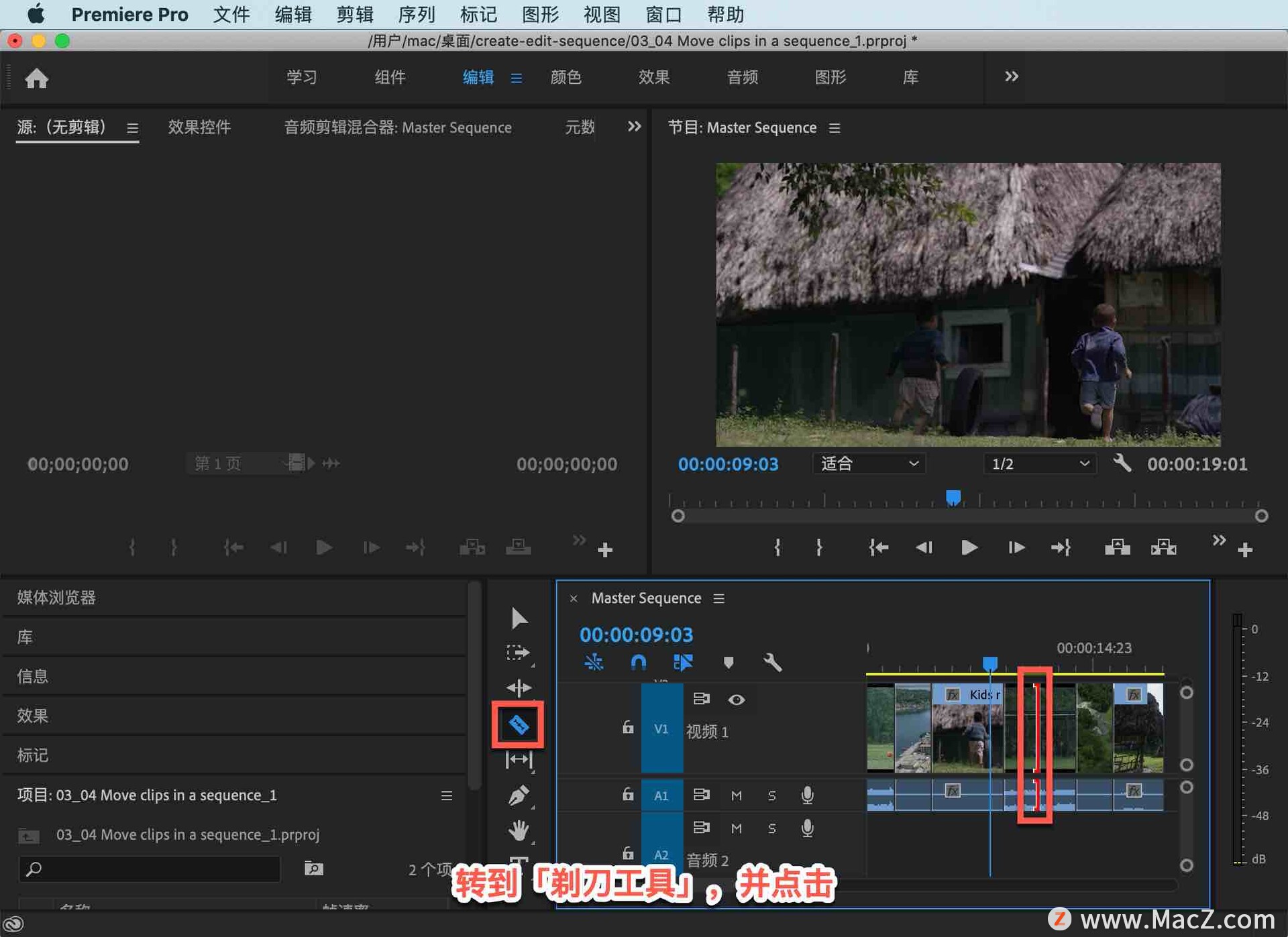1288x937 pixels.
Task: Select the Razor tool
Action: tap(519, 724)
